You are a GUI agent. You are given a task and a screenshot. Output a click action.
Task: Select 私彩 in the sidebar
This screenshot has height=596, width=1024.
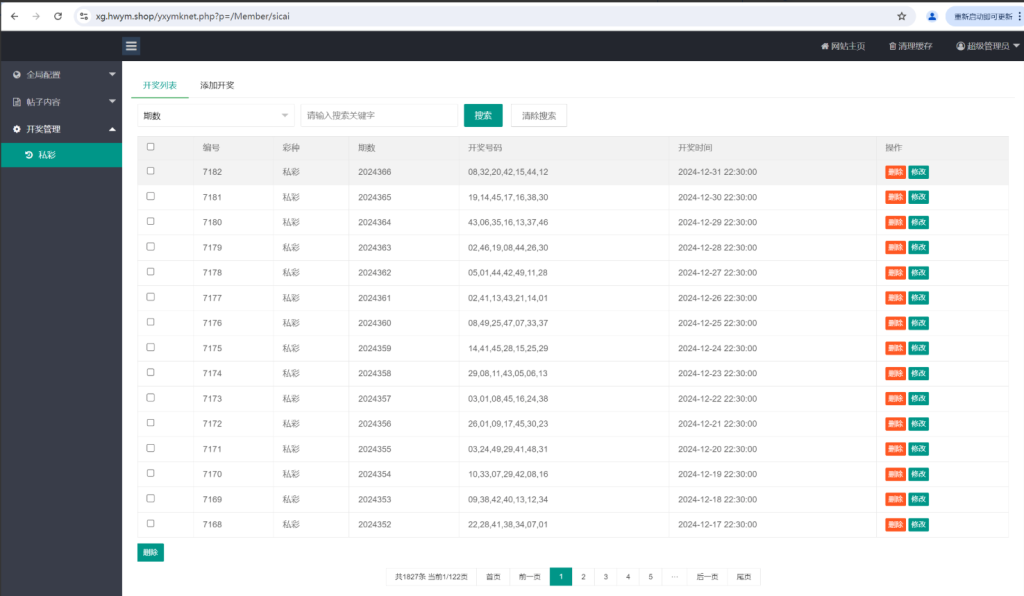coord(61,155)
